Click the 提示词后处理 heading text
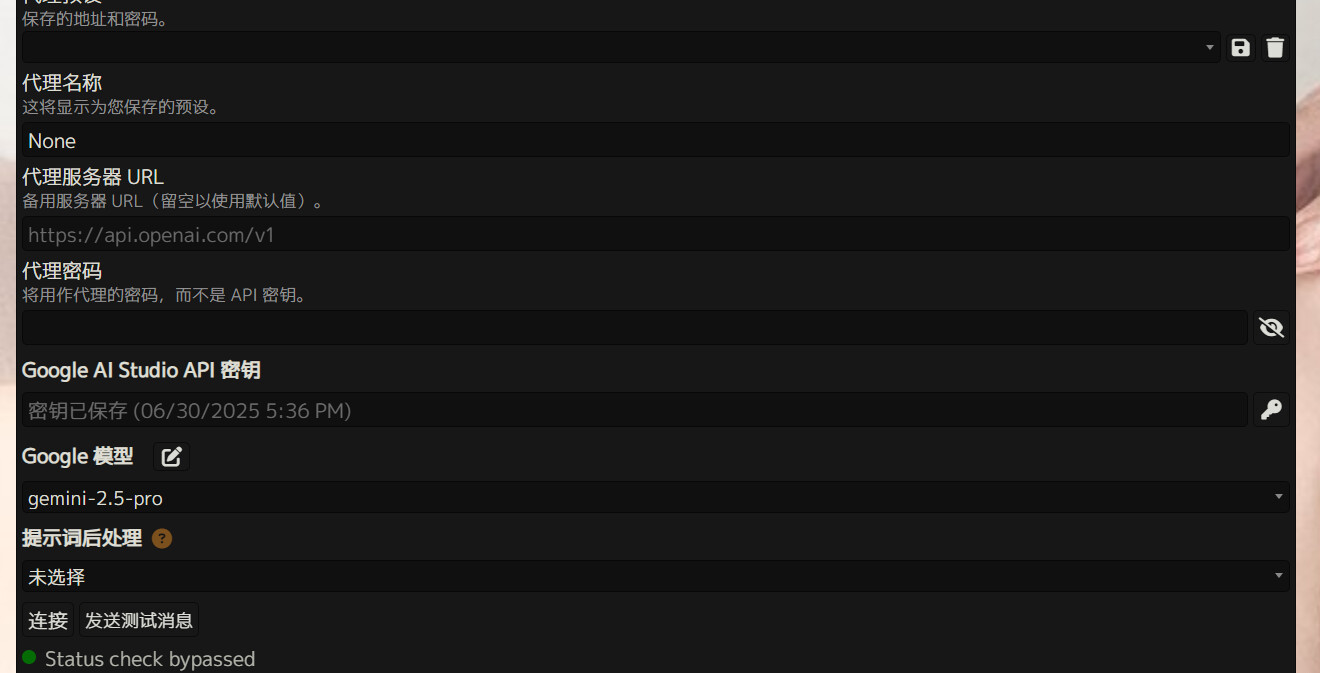The height and width of the screenshot is (673, 1320). 82,538
